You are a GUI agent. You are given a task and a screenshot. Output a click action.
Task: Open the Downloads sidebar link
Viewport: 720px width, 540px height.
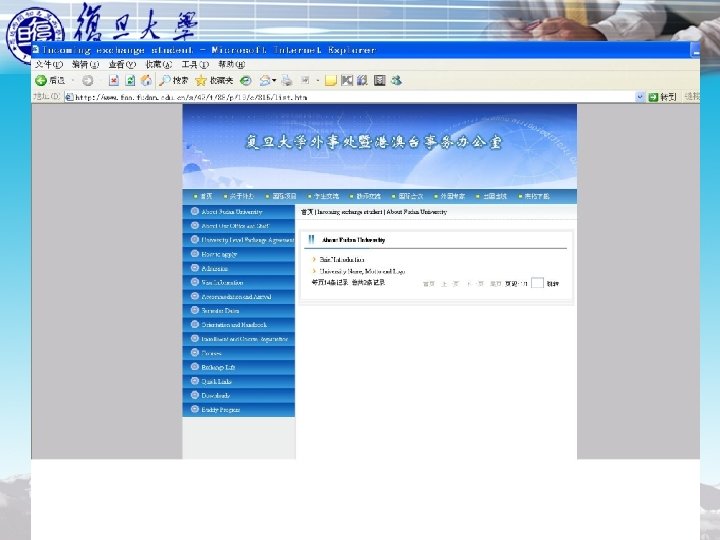pos(215,395)
